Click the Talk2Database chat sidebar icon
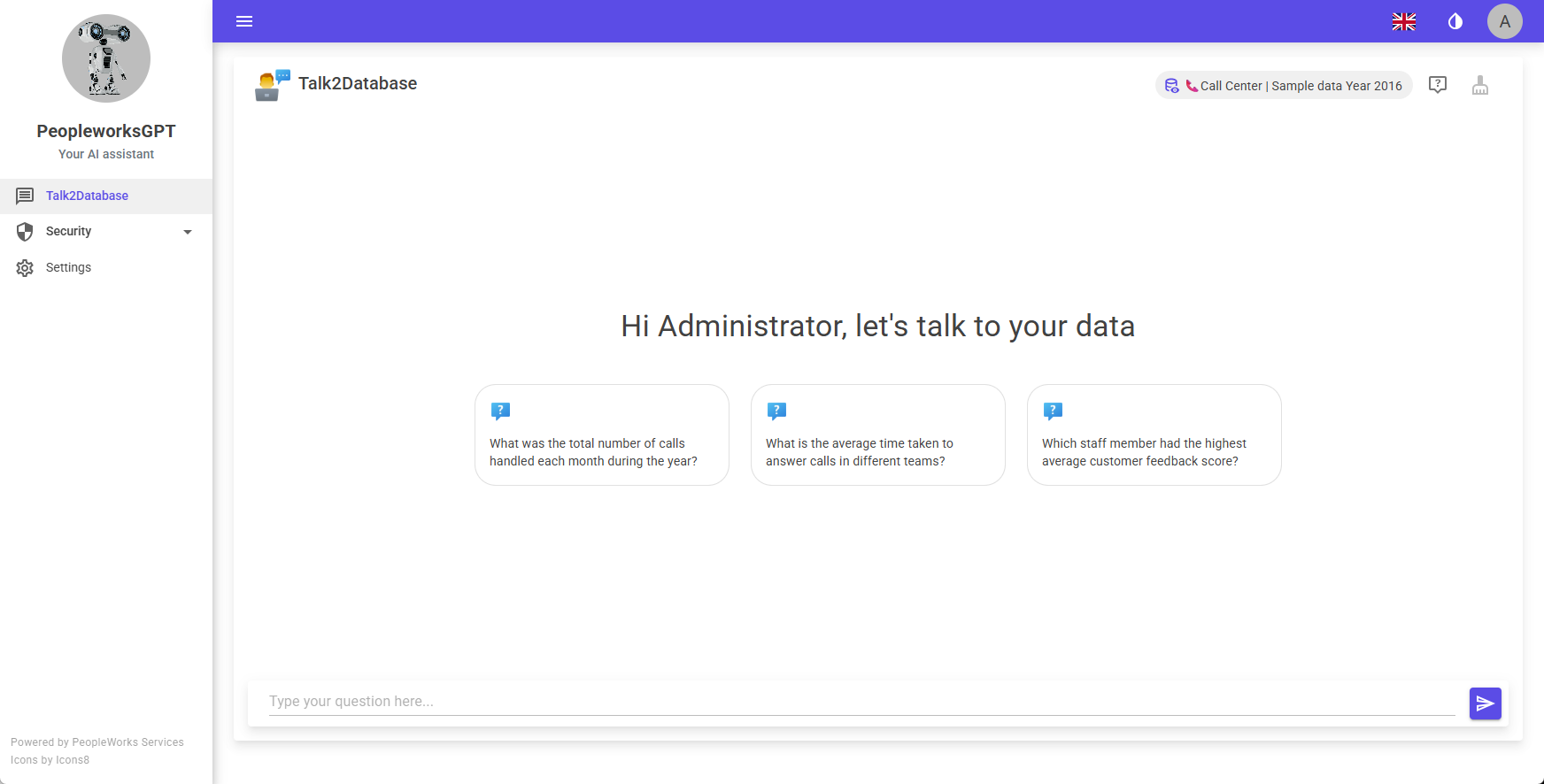1544x784 pixels. [25, 196]
